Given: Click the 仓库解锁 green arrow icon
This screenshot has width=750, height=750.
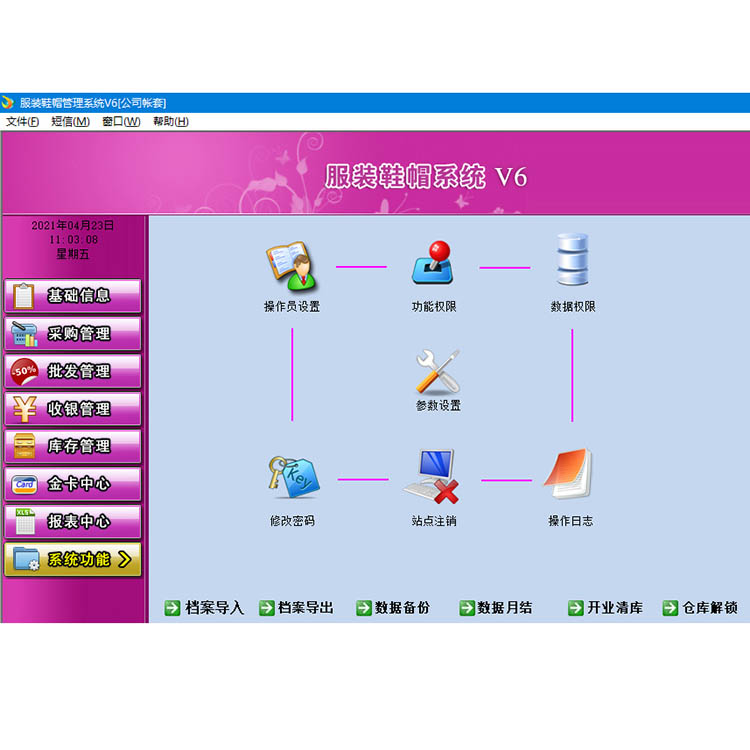Looking at the screenshot, I should 671,607.
